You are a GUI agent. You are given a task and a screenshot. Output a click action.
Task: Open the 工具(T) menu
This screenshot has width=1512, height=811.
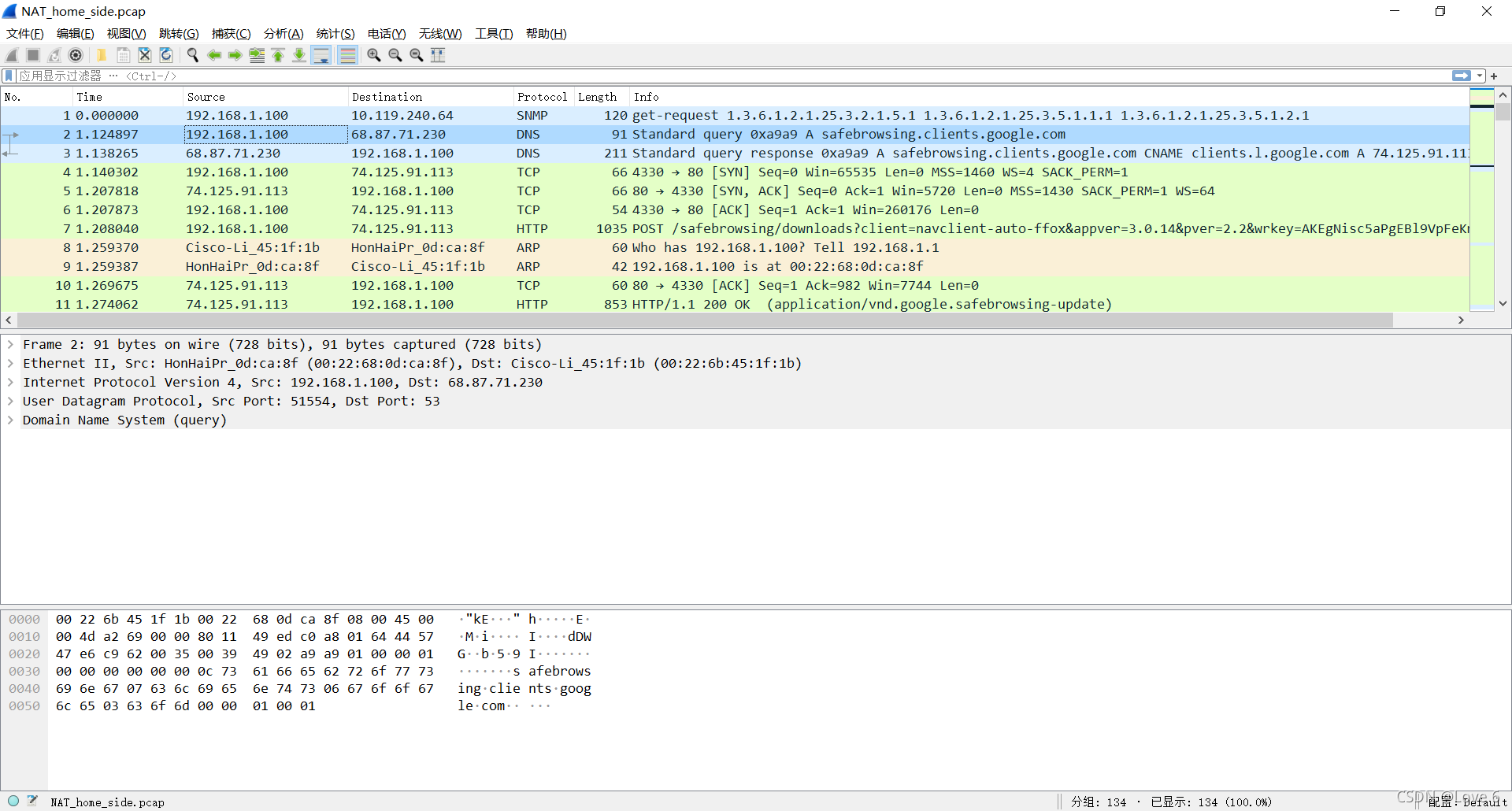494,34
